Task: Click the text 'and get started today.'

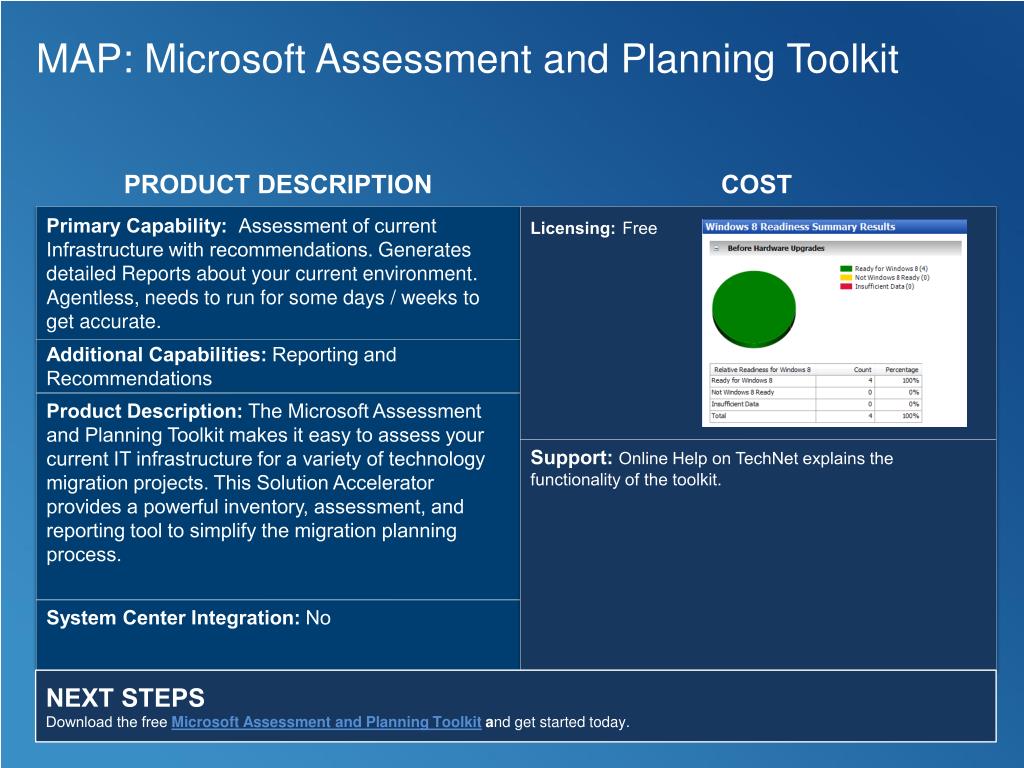Action: [558, 722]
